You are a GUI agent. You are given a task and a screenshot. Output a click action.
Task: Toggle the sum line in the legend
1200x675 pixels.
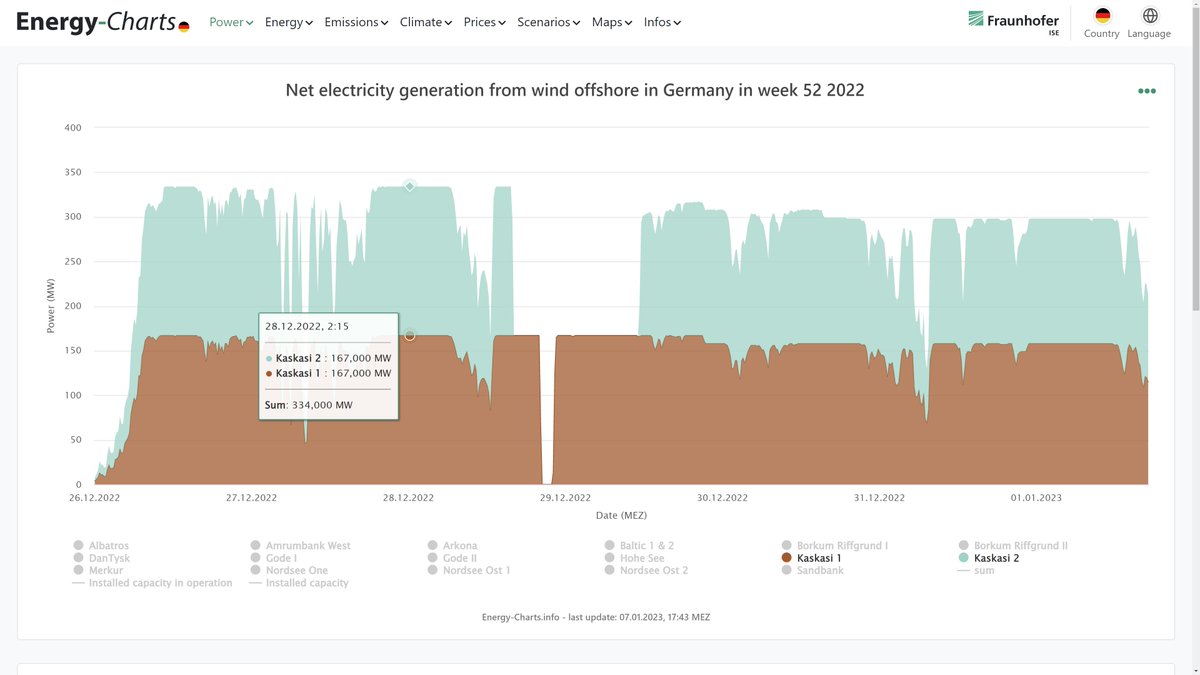pyautogui.click(x=983, y=569)
